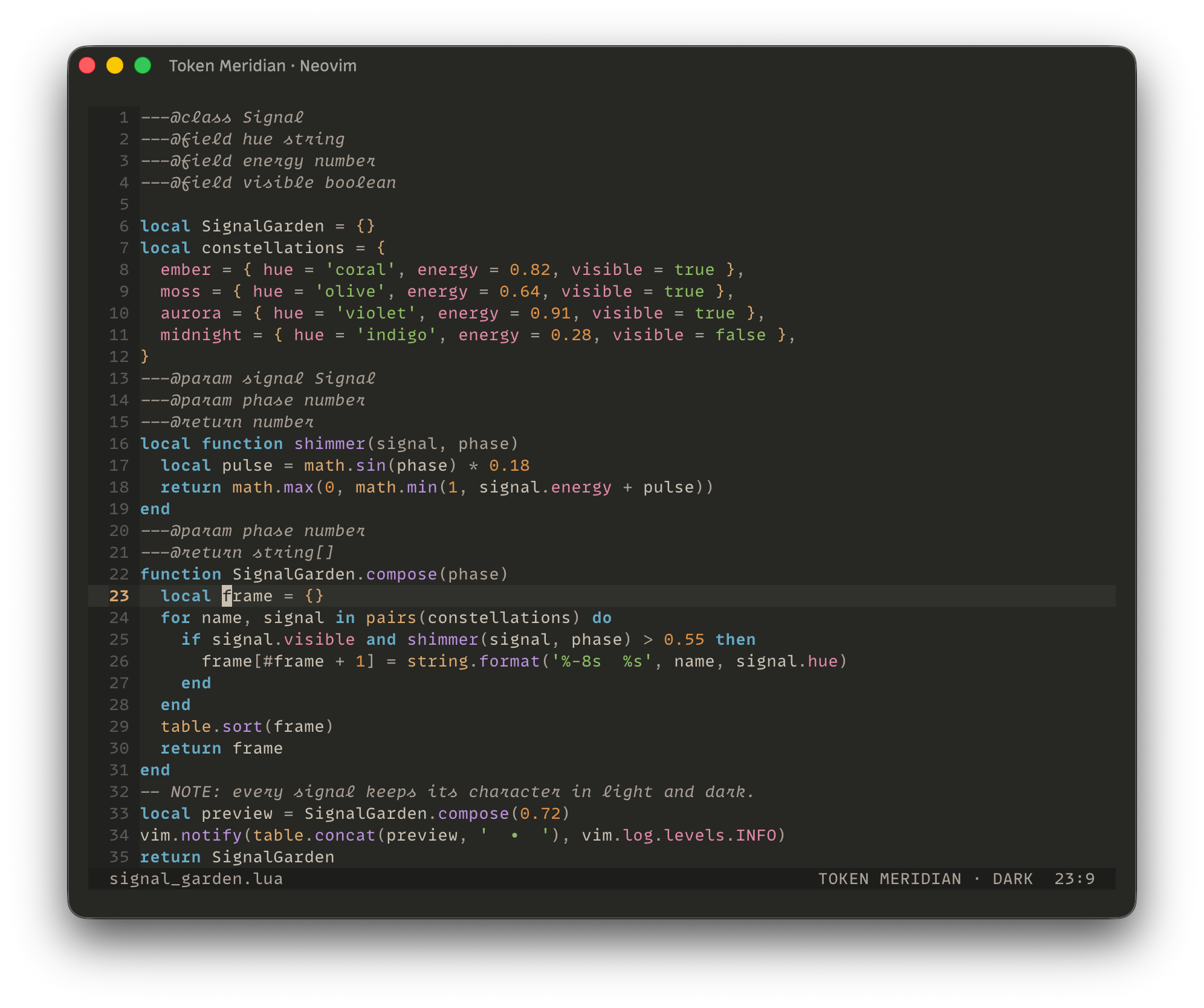
Task: Click the 'frame' variable on cursor line 23
Action: click(x=248, y=596)
